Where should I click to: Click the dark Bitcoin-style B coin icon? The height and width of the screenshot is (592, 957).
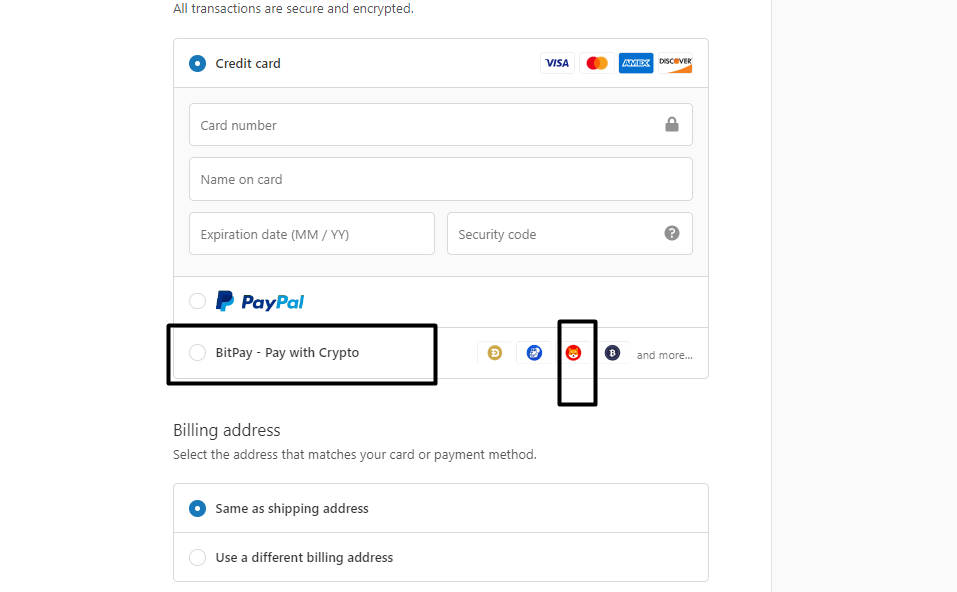[x=612, y=353]
